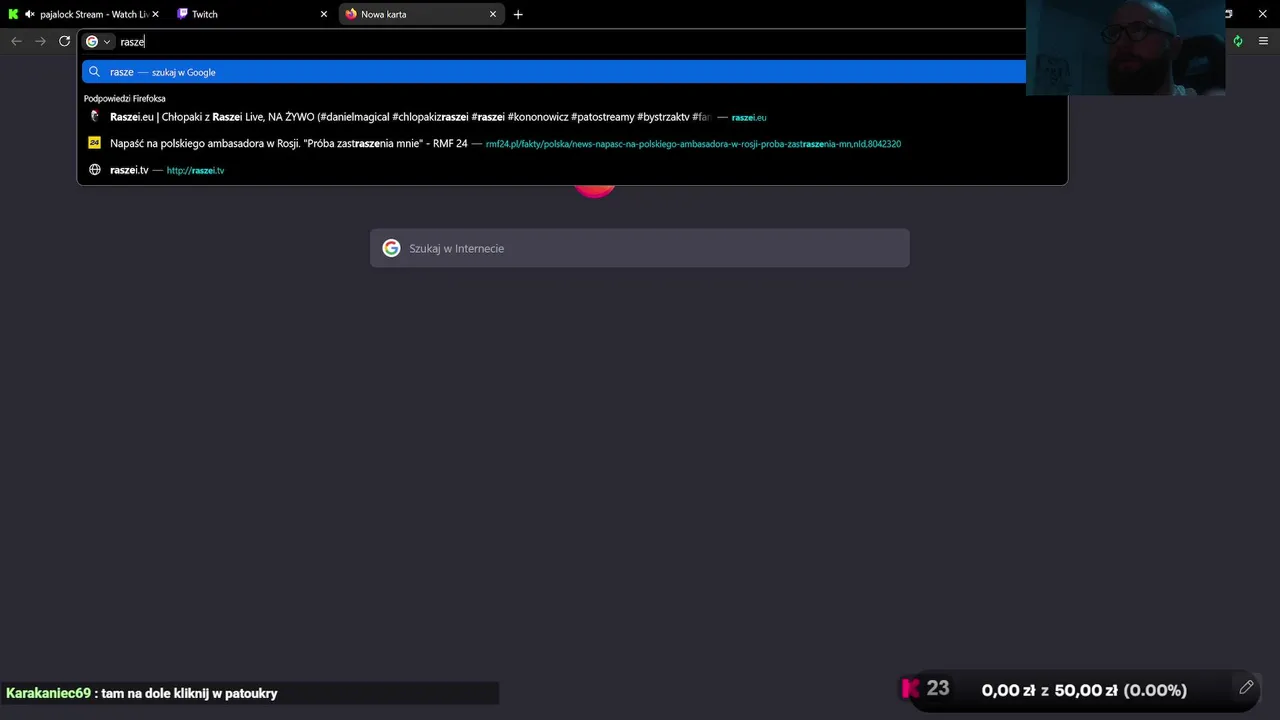Image resolution: width=1280 pixels, height=720 pixels.
Task: Click chat message 'tam na dole kliknij w patoukry'
Action: (189, 693)
